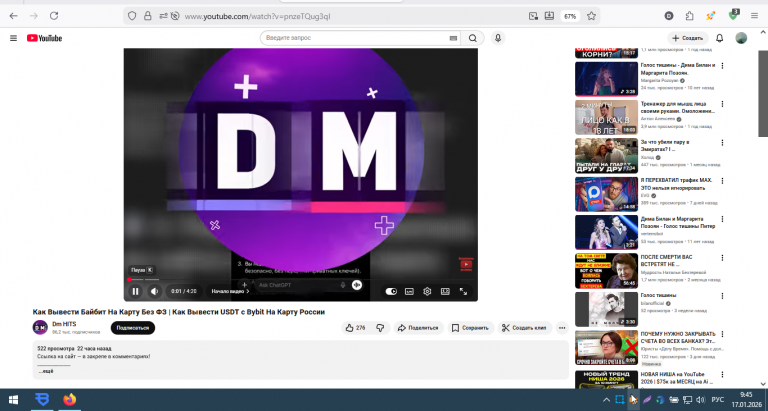Start voice search with the microphone
This screenshot has width=768, height=411.
(498, 38)
